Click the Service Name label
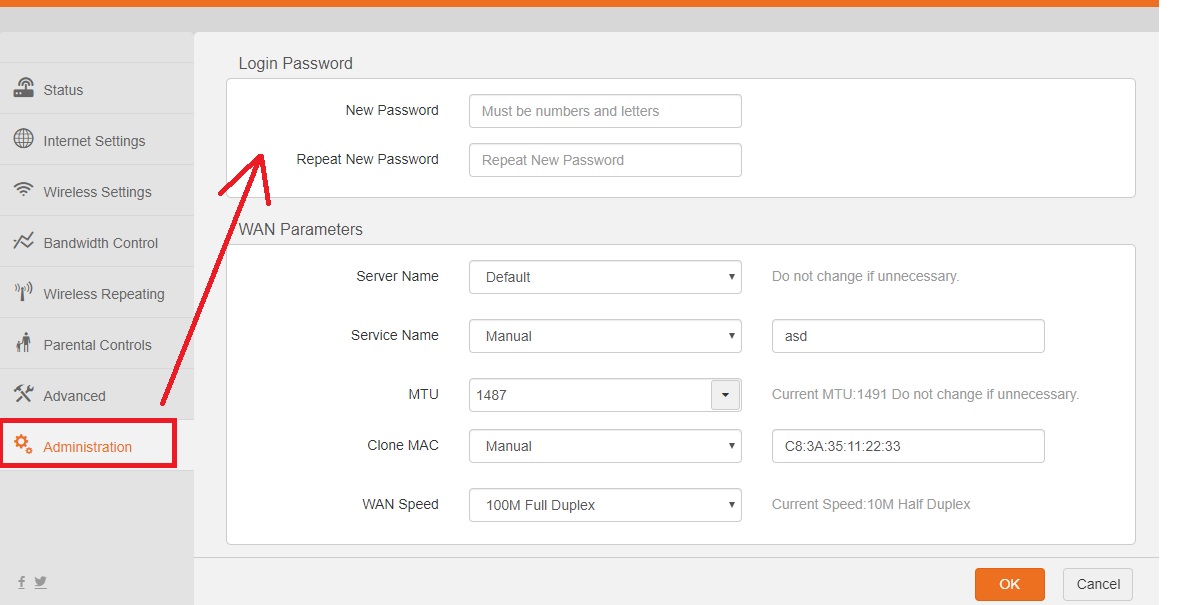This screenshot has width=1186, height=605. point(395,335)
